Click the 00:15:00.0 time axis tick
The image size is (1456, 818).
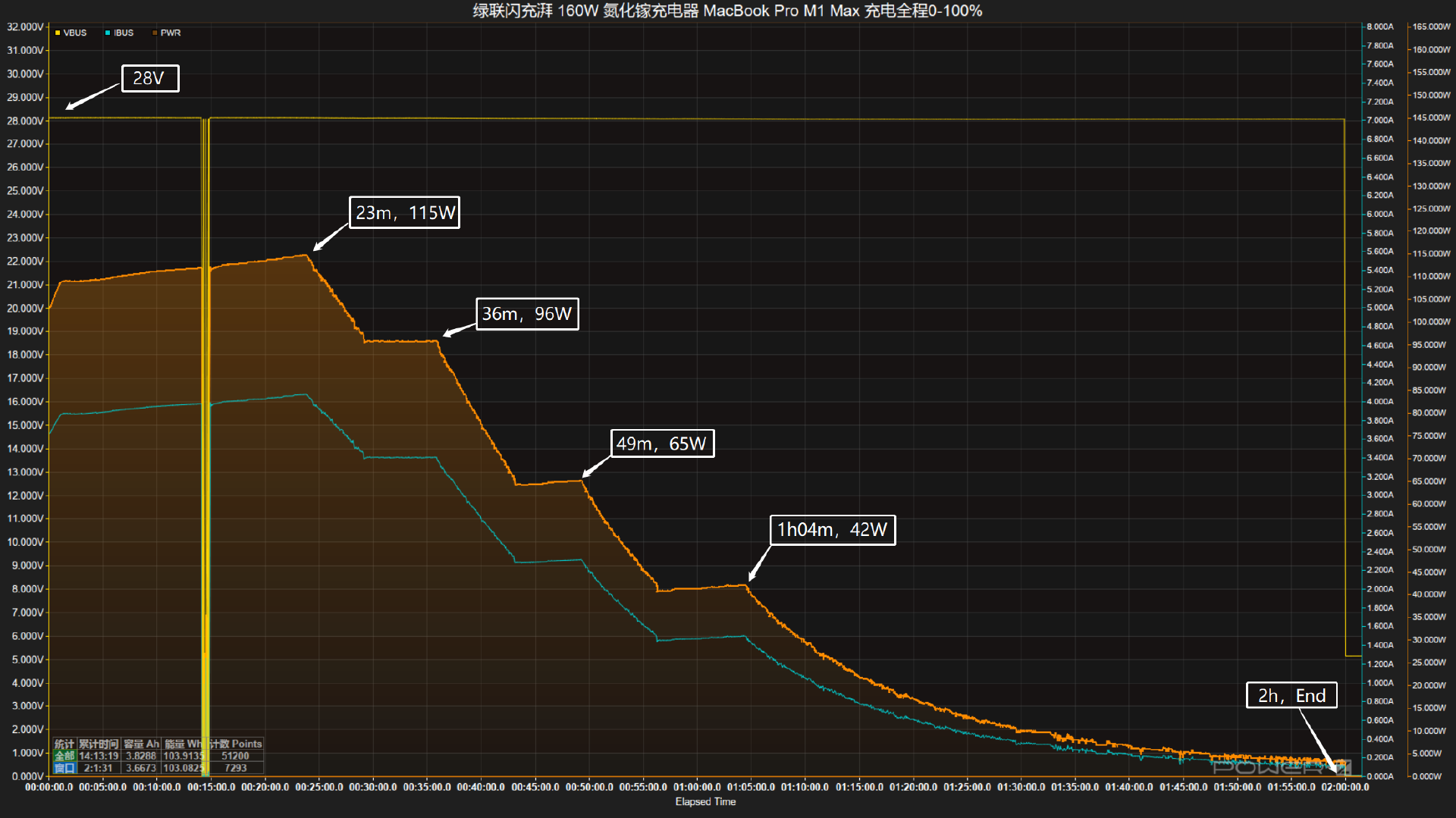212,787
